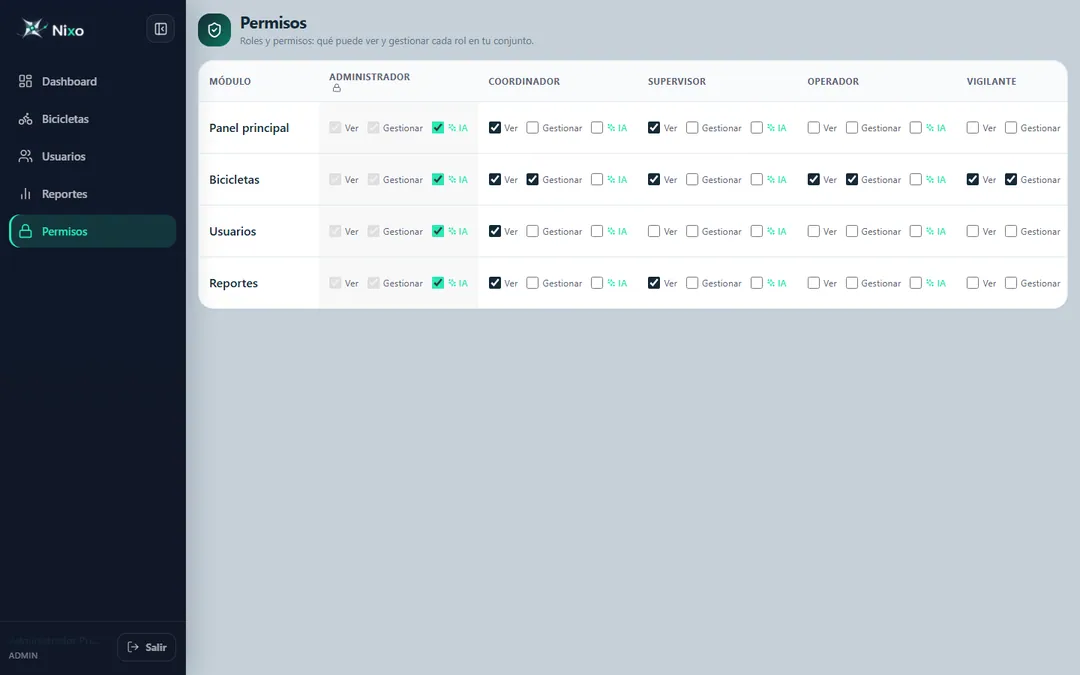Image resolution: width=1080 pixels, height=675 pixels.
Task: Open Bicicletas in the sidebar
Action: (92, 119)
